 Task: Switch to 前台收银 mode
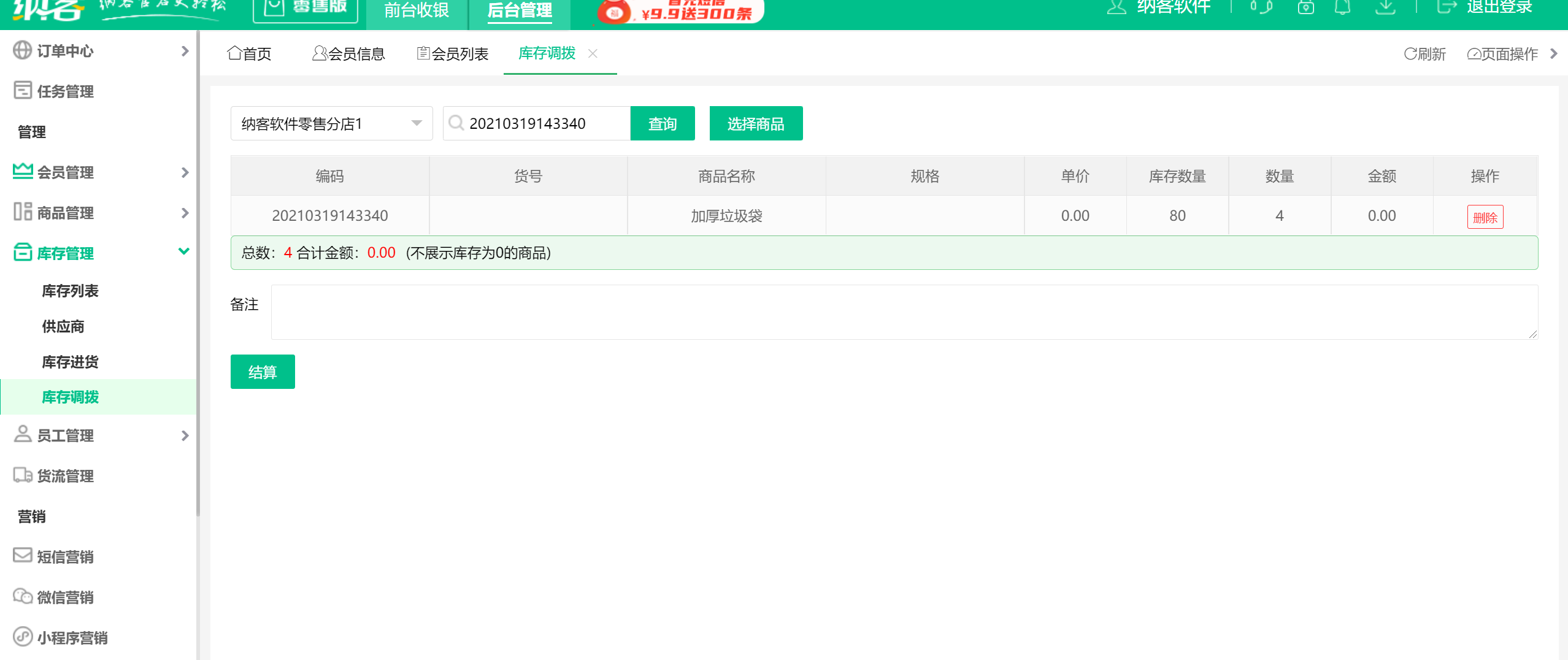point(416,10)
